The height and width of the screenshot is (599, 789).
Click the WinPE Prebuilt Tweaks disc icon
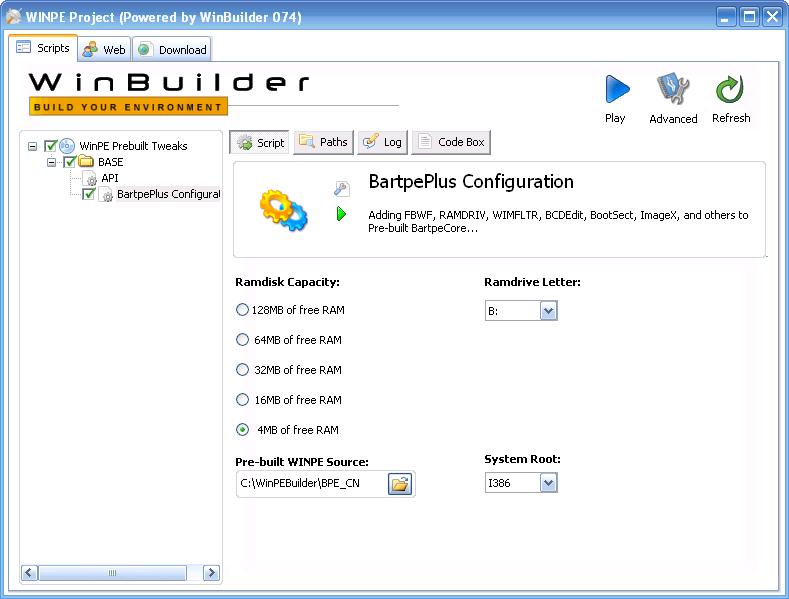67,146
